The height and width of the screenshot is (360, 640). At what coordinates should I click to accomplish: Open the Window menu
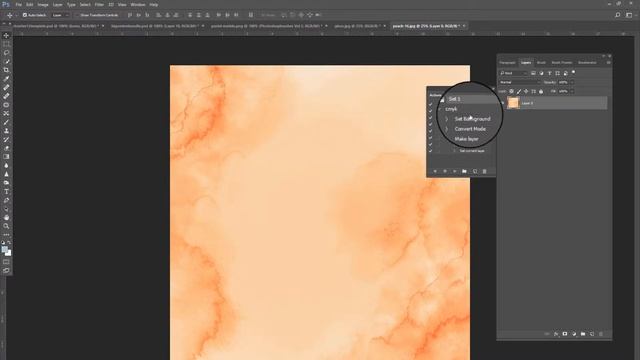click(138, 4)
